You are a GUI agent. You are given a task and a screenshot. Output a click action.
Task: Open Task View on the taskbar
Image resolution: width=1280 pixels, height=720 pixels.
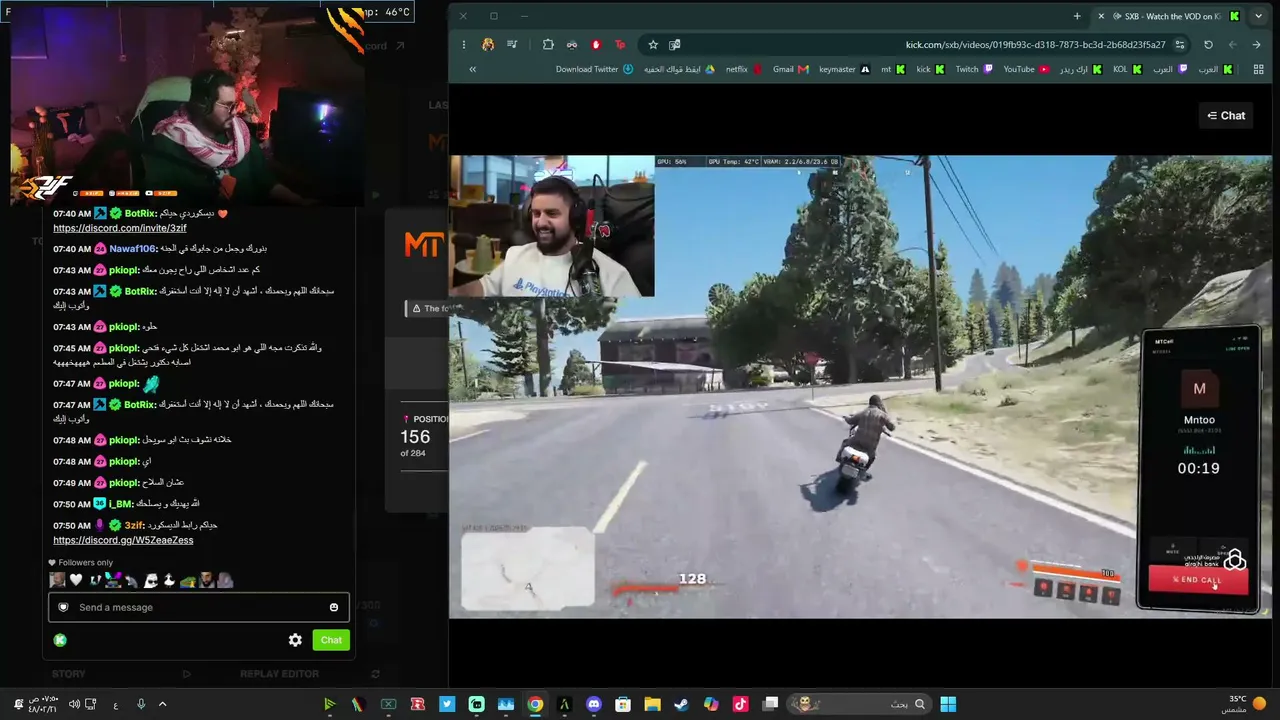(x=770, y=704)
